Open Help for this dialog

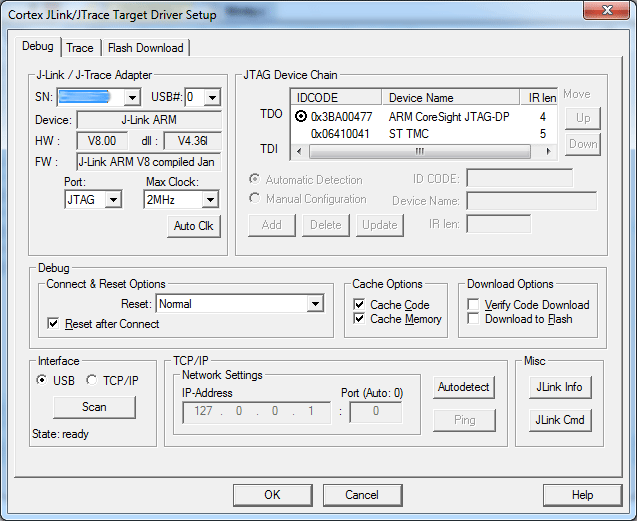click(583, 495)
